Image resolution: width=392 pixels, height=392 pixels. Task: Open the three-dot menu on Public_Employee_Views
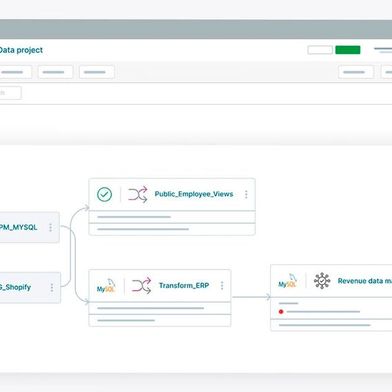pos(246,194)
